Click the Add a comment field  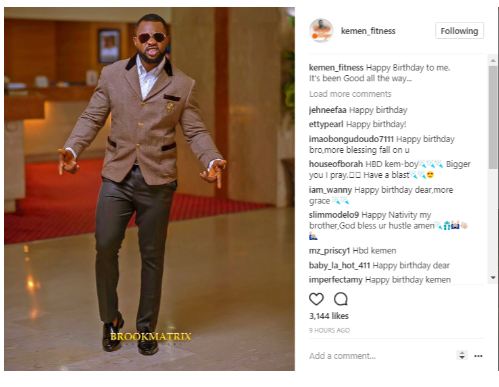click(x=380, y=356)
